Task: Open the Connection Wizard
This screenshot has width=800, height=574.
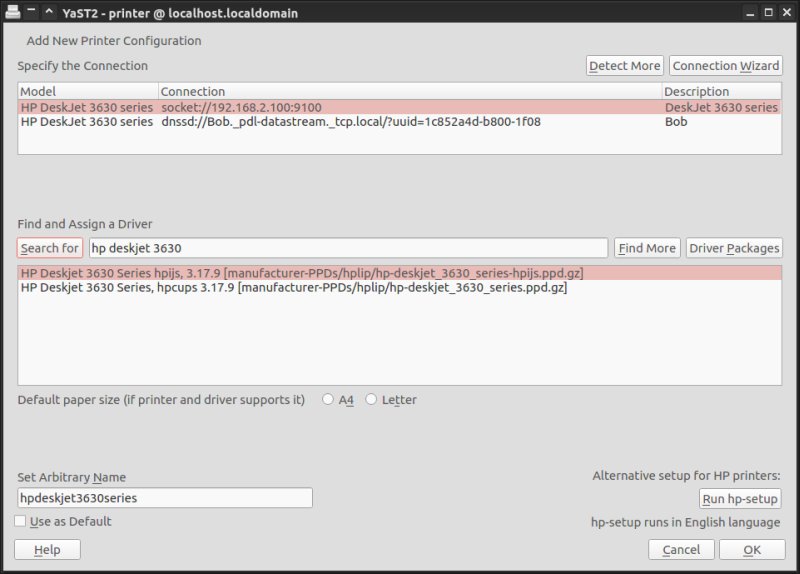Action: pyautogui.click(x=726, y=66)
